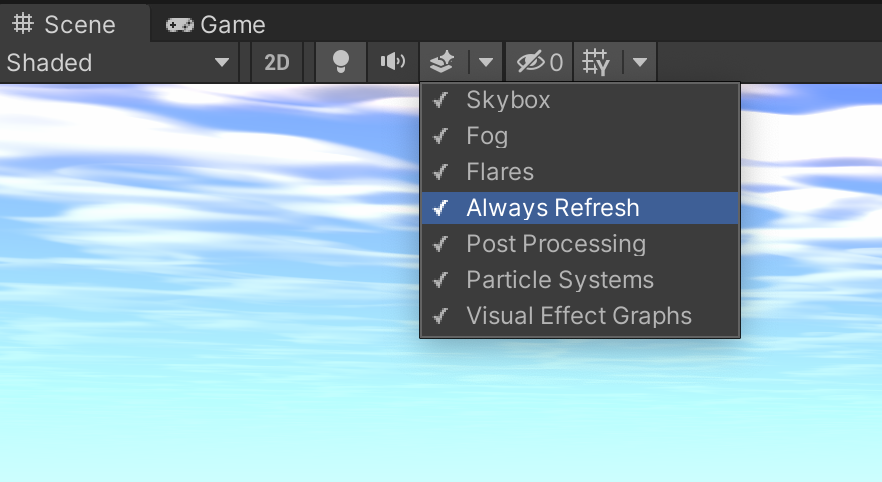Viewport: 882px width, 482px height.
Task: Click Always Refresh menu item
Action: coord(552,208)
